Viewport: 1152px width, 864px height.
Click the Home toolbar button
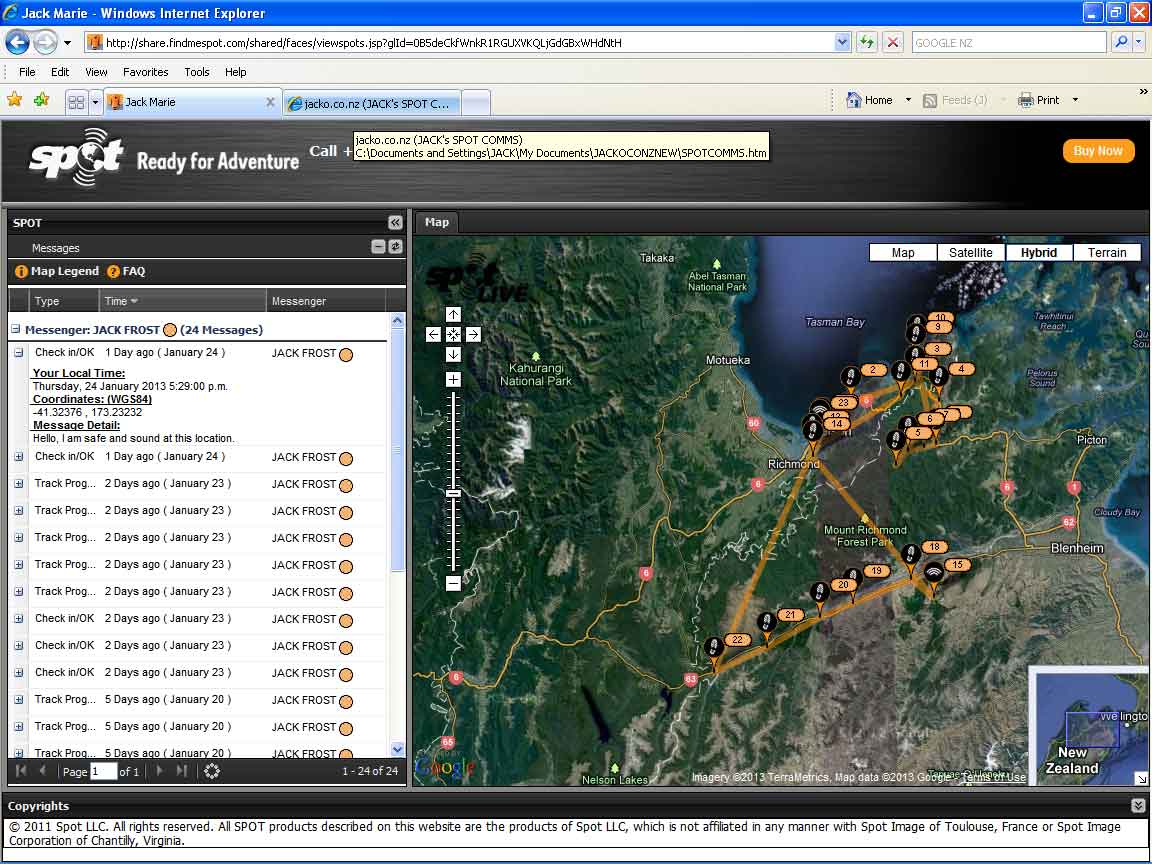pyautogui.click(x=869, y=100)
